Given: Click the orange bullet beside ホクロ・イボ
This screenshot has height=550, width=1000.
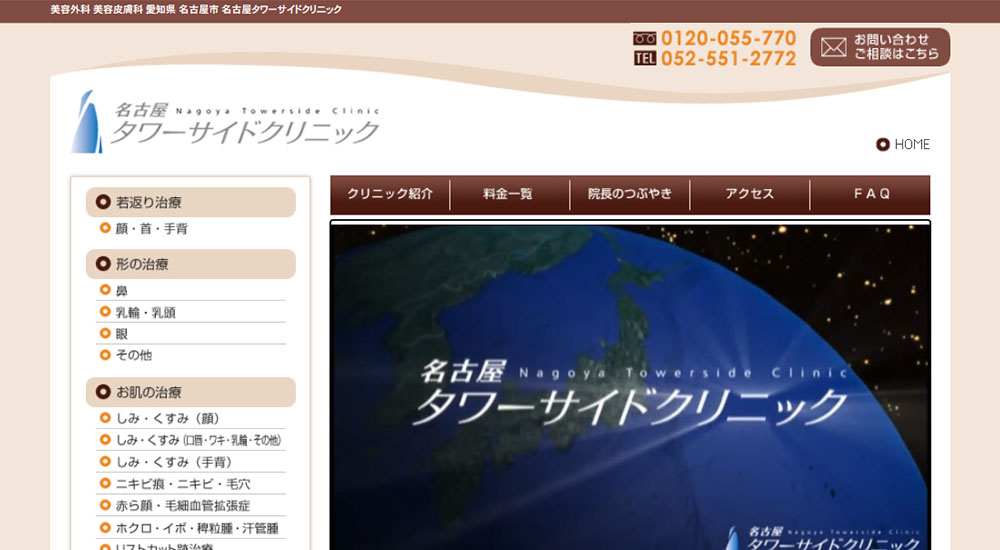Looking at the screenshot, I should pyautogui.click(x=105, y=528).
